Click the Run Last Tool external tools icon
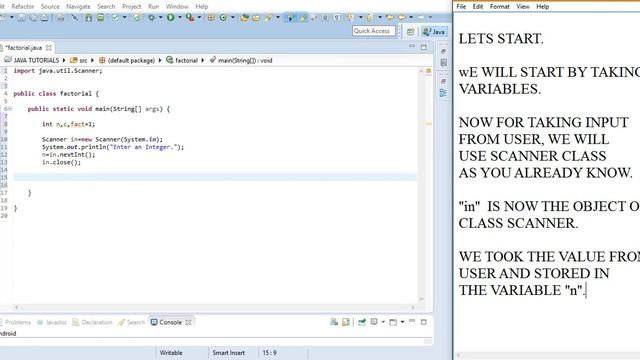This screenshot has height=360, width=640. [x=190, y=18]
